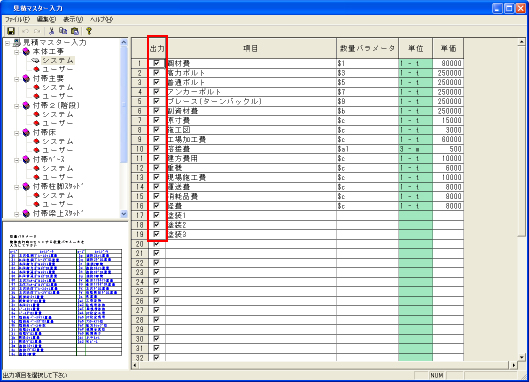Image resolution: width=529 pixels, height=382 pixels.
Task: Click red diamond icon of ユーザー under 付帯主要
Action: (36, 97)
